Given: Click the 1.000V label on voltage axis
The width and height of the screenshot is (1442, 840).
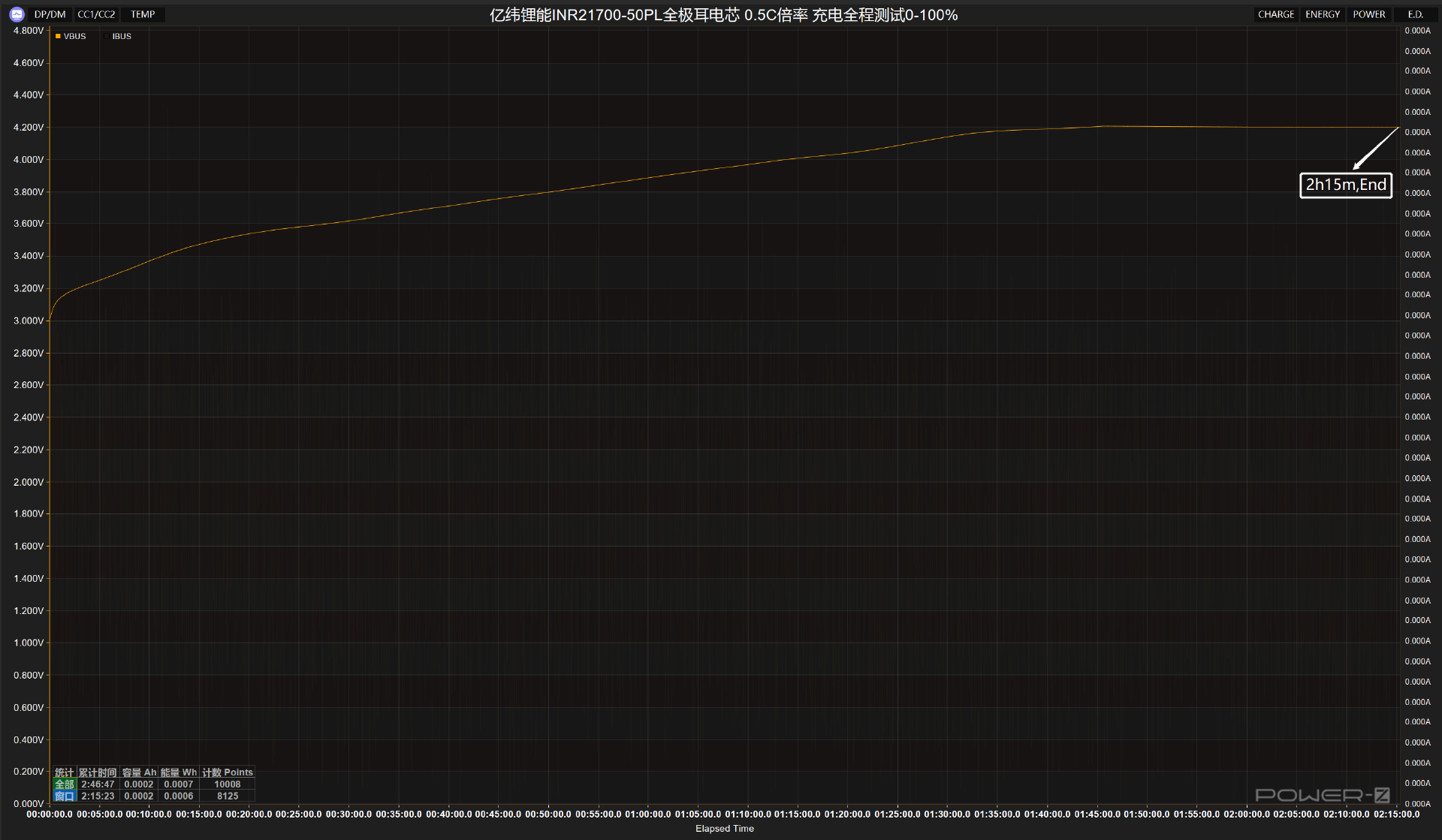Looking at the screenshot, I should (29, 643).
